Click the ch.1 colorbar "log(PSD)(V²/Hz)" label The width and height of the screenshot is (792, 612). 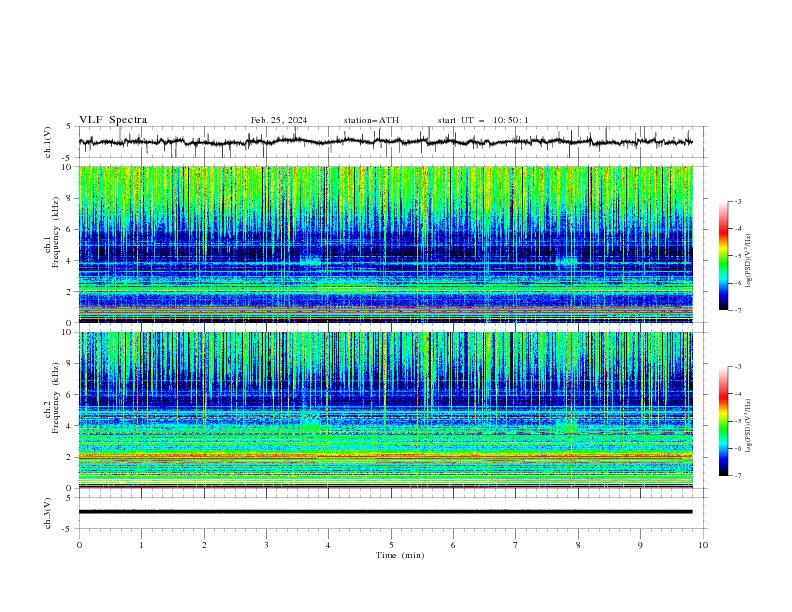[749, 260]
